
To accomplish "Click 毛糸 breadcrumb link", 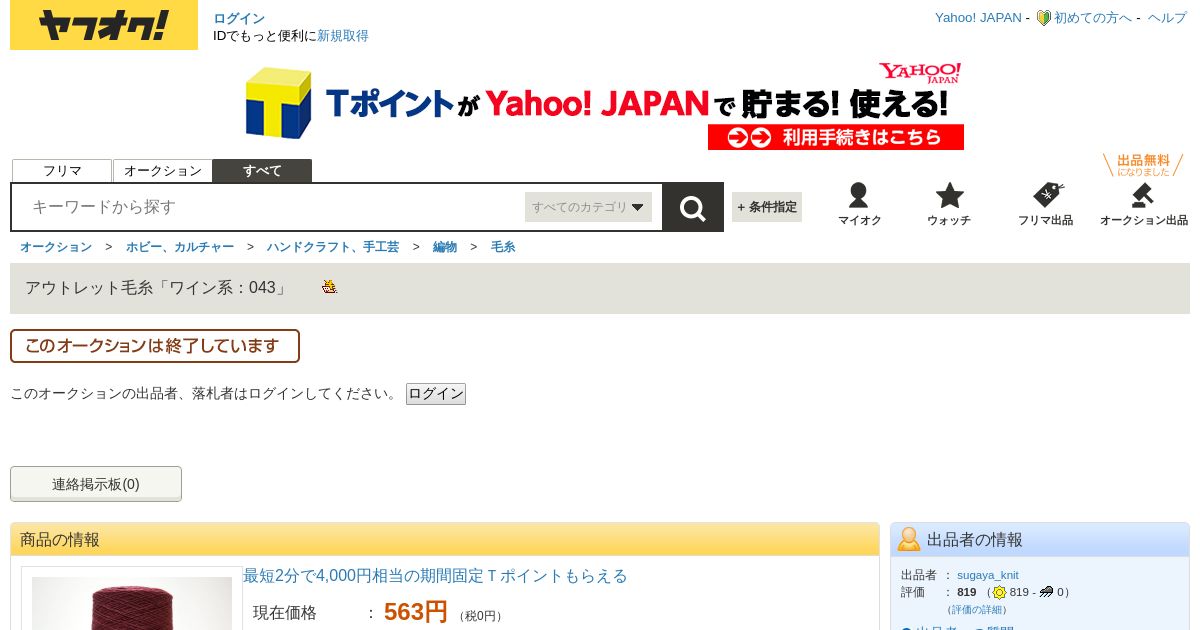I will [x=503, y=247].
